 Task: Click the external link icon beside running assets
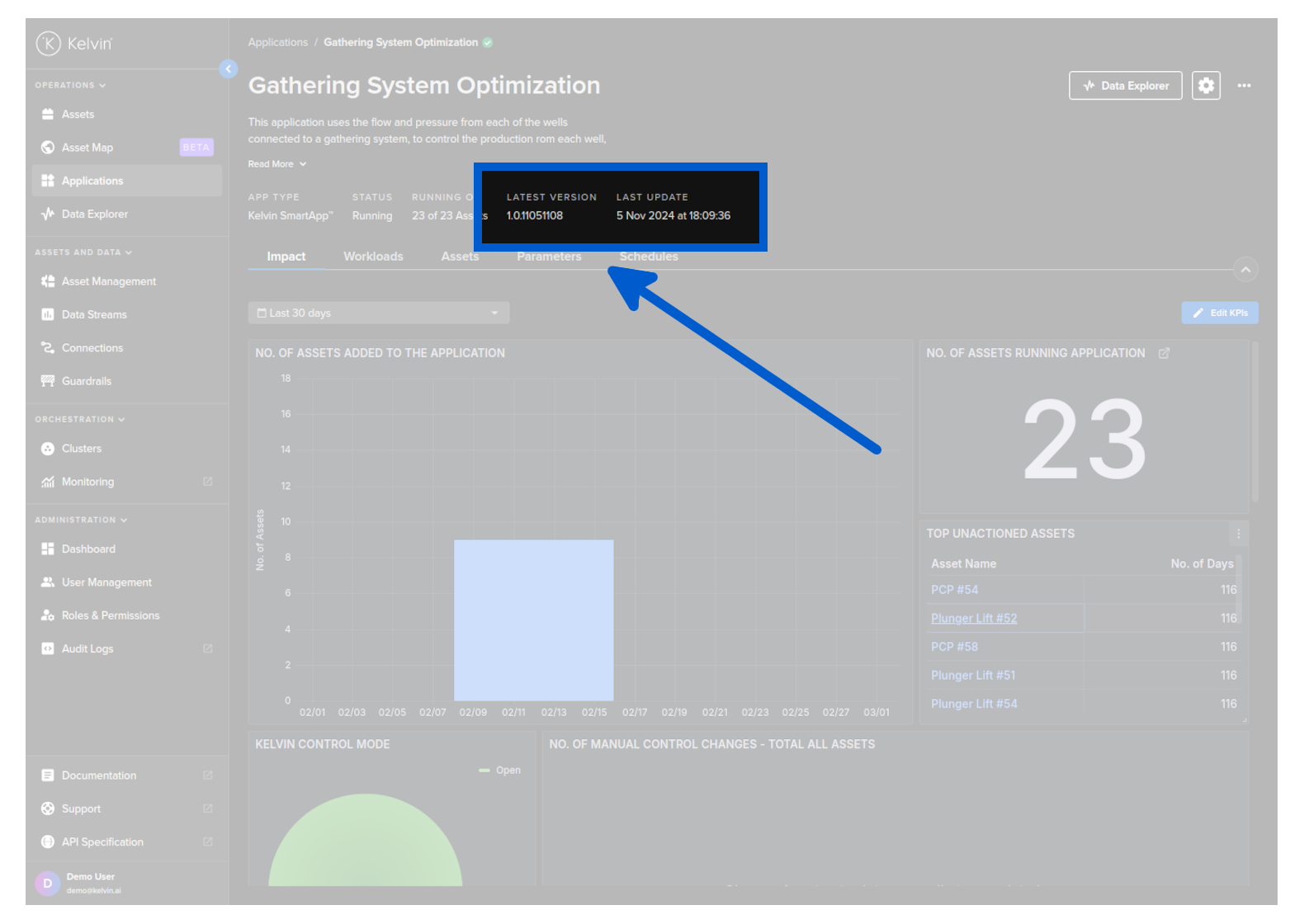coord(1164,353)
